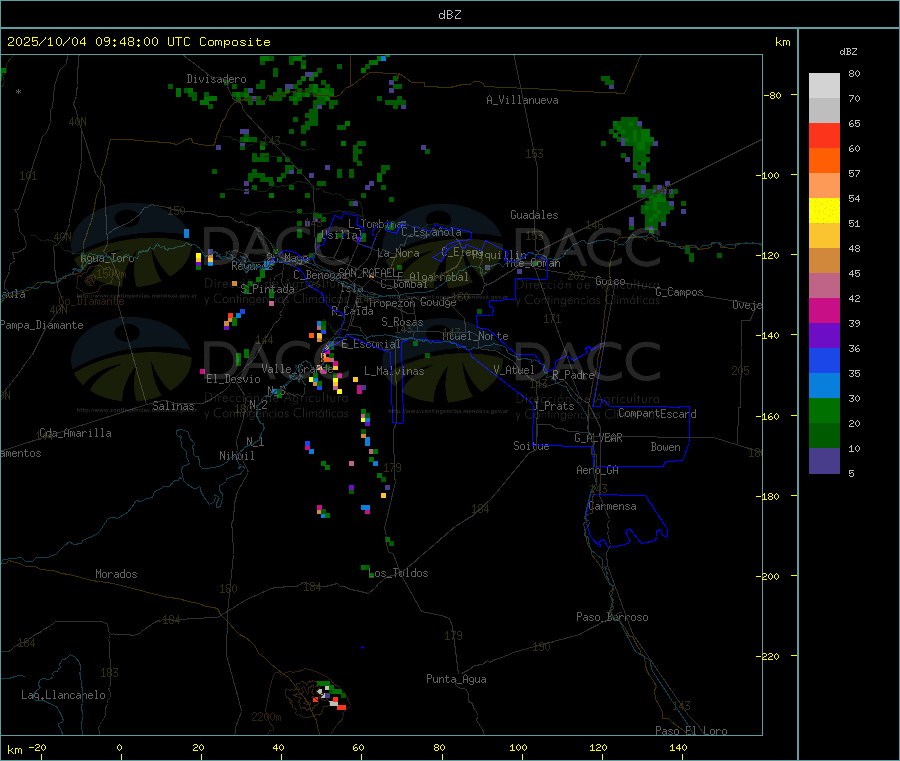
Task: Click the Cda_Amarilla map label
Action: click(x=75, y=433)
